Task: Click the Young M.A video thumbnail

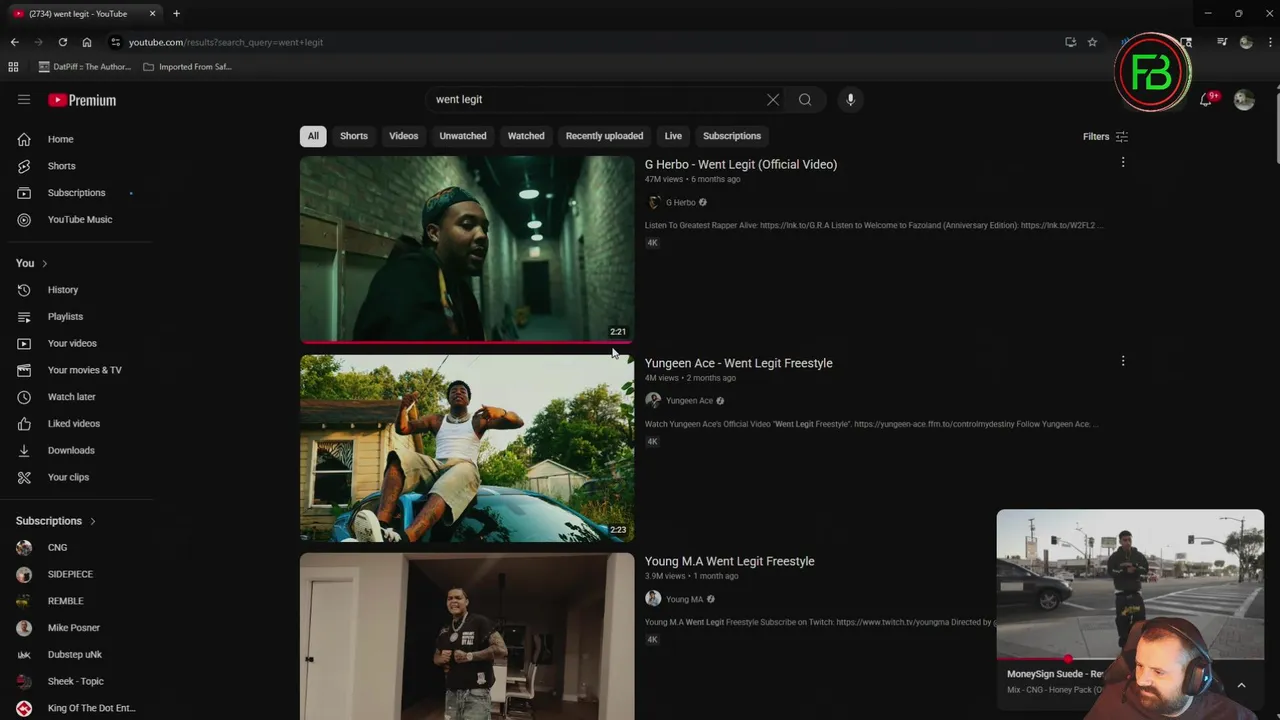Action: pyautogui.click(x=467, y=636)
